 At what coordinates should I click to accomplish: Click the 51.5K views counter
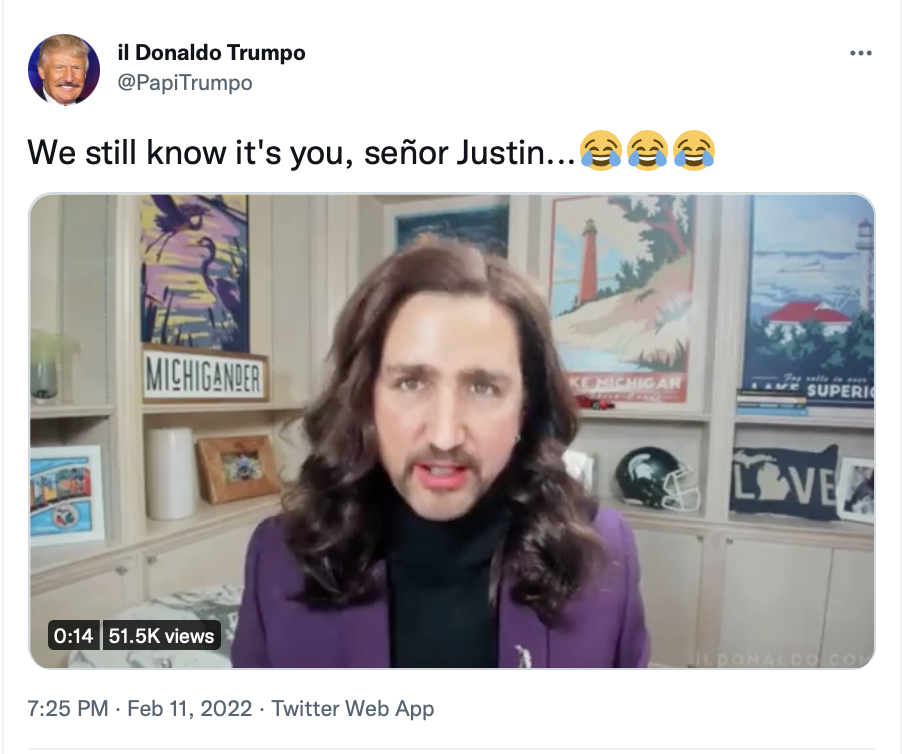click(162, 636)
